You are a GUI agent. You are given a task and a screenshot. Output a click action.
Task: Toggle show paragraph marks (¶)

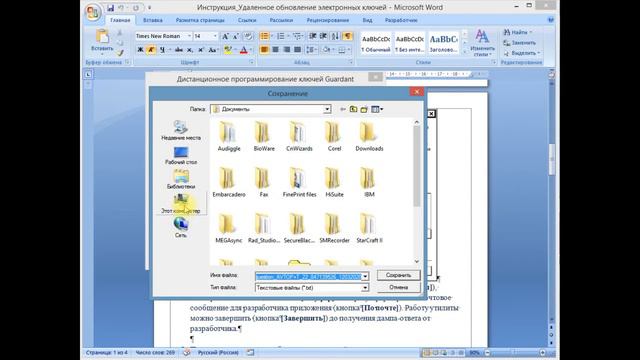click(x=347, y=36)
